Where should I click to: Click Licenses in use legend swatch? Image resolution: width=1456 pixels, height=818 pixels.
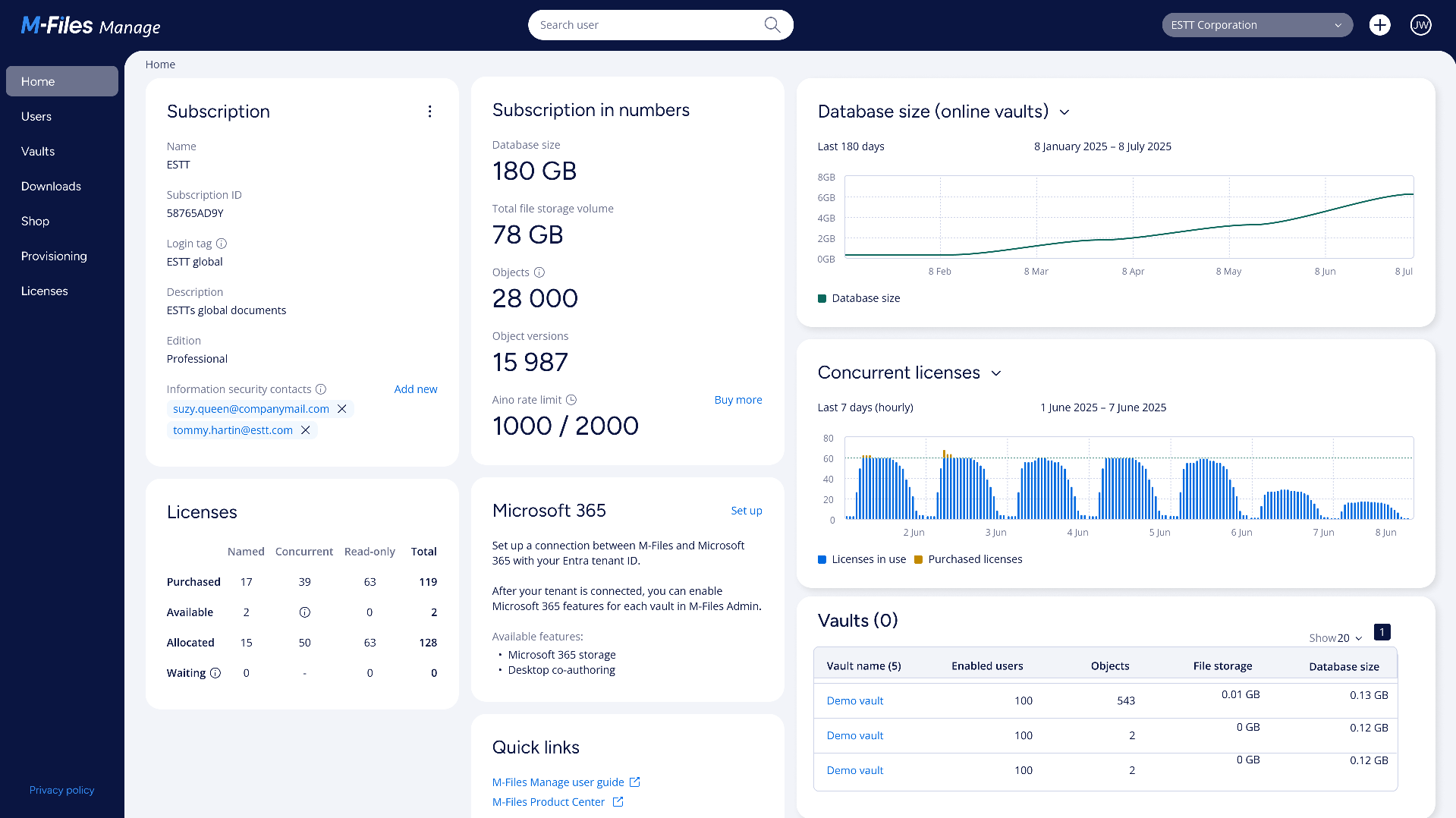click(822, 559)
